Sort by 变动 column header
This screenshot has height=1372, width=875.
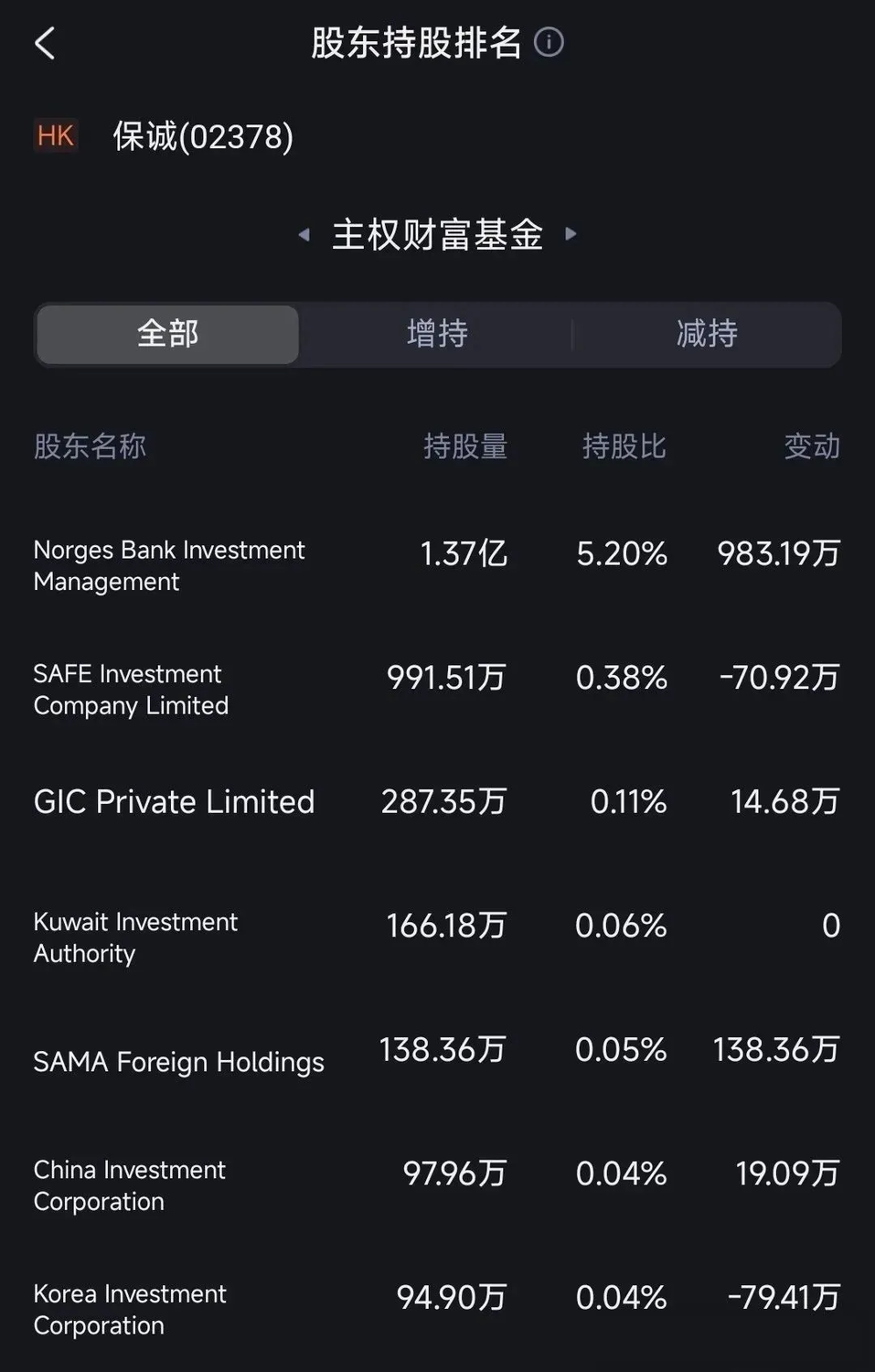pyautogui.click(x=812, y=446)
